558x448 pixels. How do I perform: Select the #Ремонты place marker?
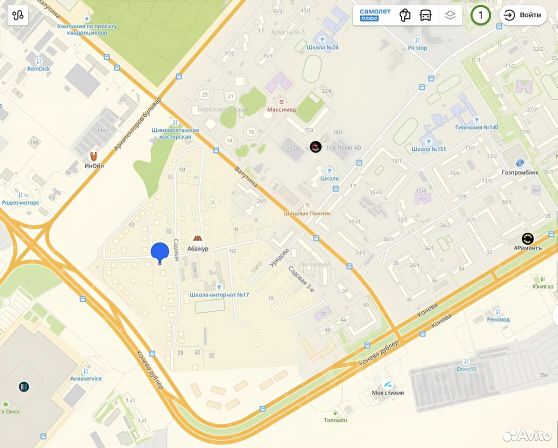pos(528,239)
